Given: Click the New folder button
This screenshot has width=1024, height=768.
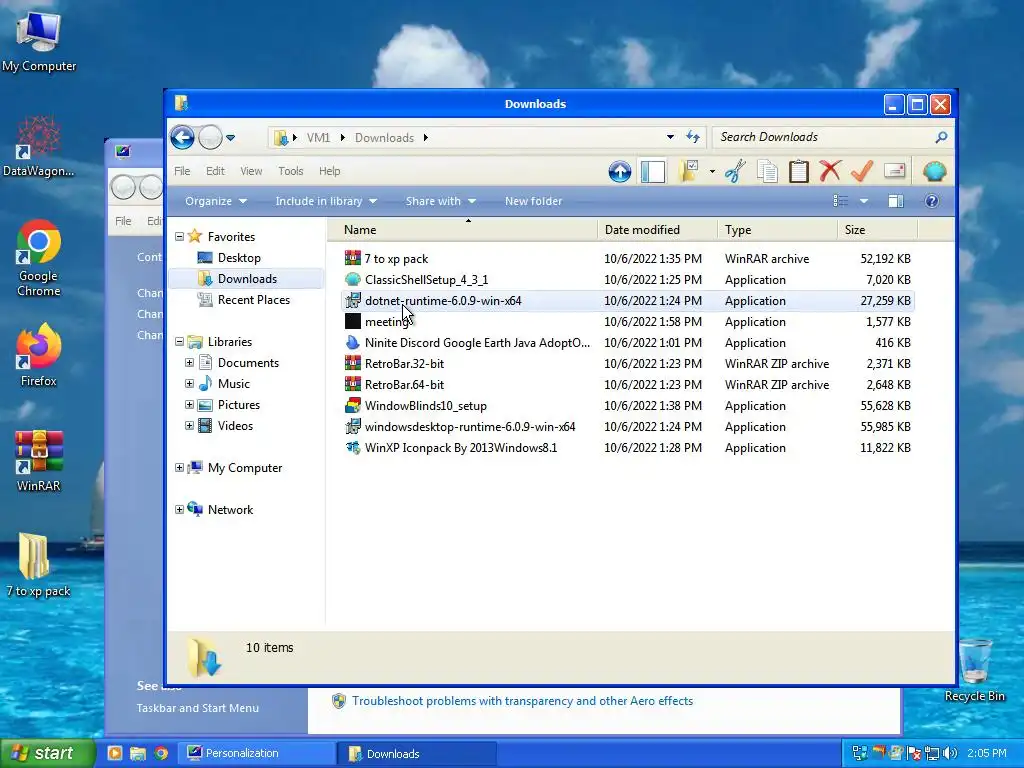Looking at the screenshot, I should [x=534, y=201].
